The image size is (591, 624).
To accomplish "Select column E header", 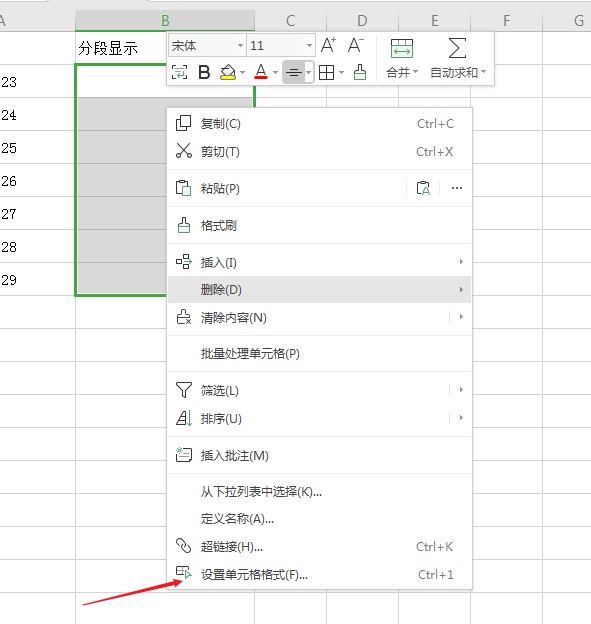I will (435, 20).
